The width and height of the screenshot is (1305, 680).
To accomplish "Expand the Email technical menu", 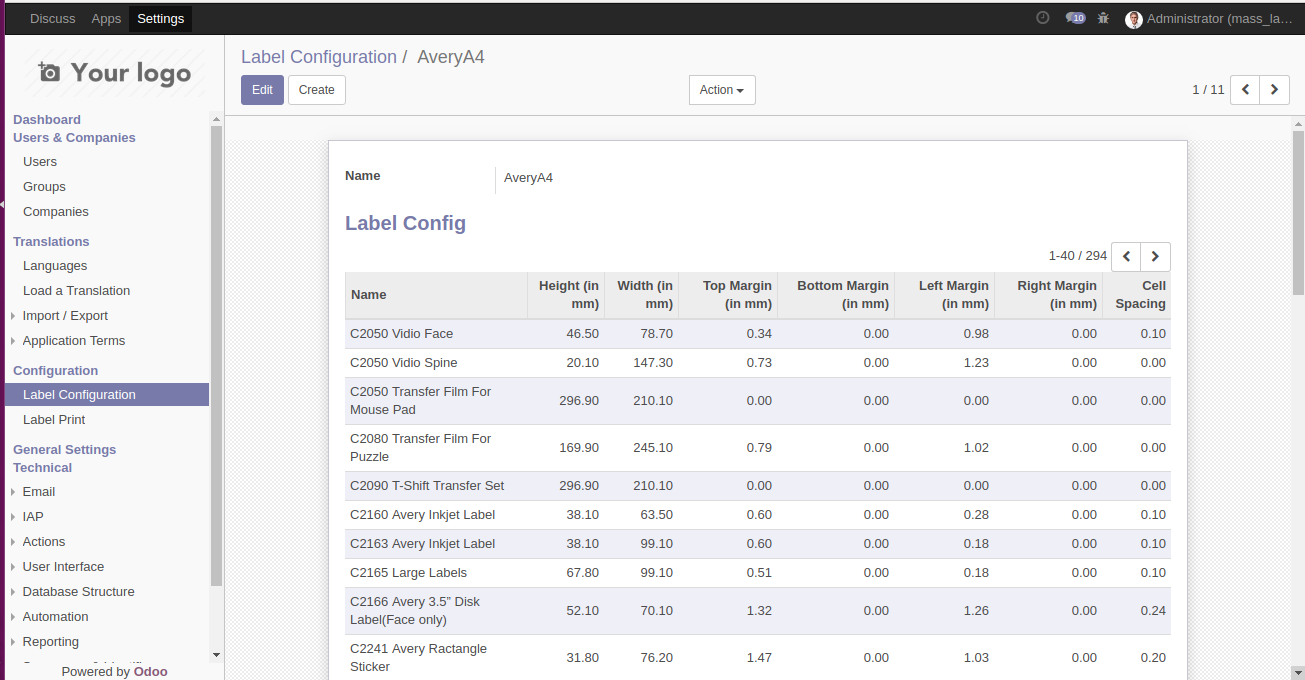I will pos(39,492).
